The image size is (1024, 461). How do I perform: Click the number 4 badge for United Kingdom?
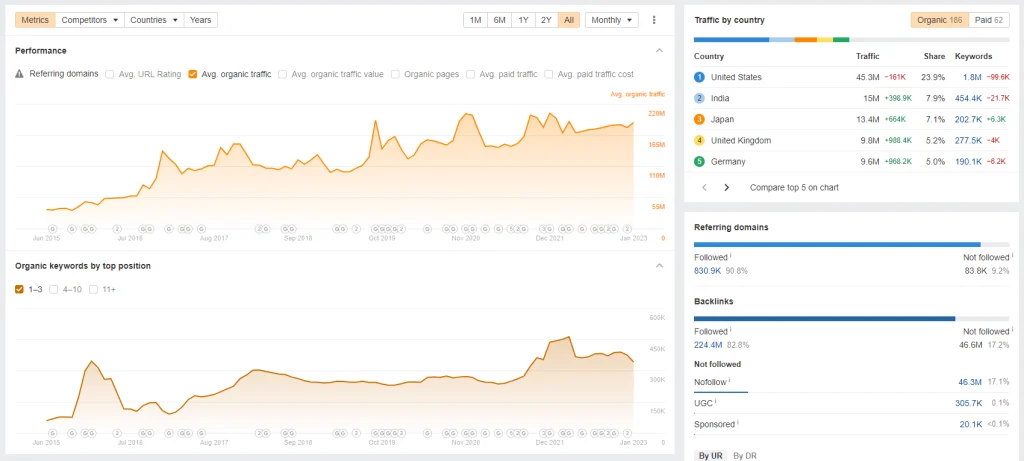(699, 140)
